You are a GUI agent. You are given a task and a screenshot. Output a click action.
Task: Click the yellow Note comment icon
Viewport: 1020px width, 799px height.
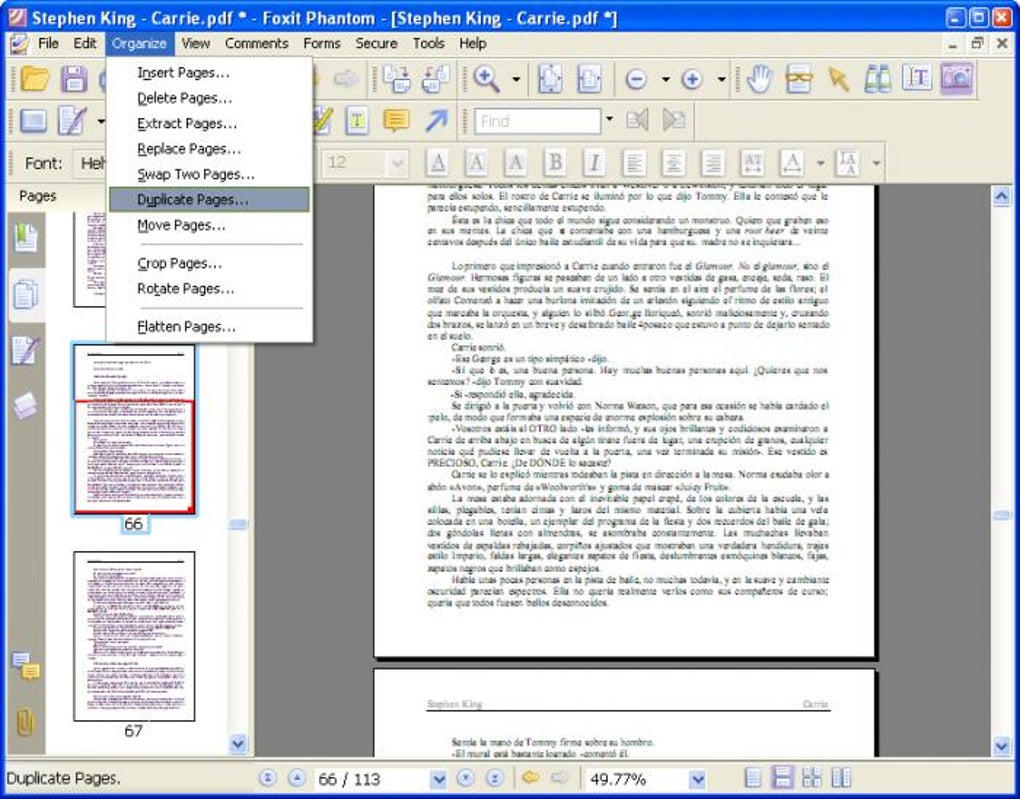click(396, 120)
